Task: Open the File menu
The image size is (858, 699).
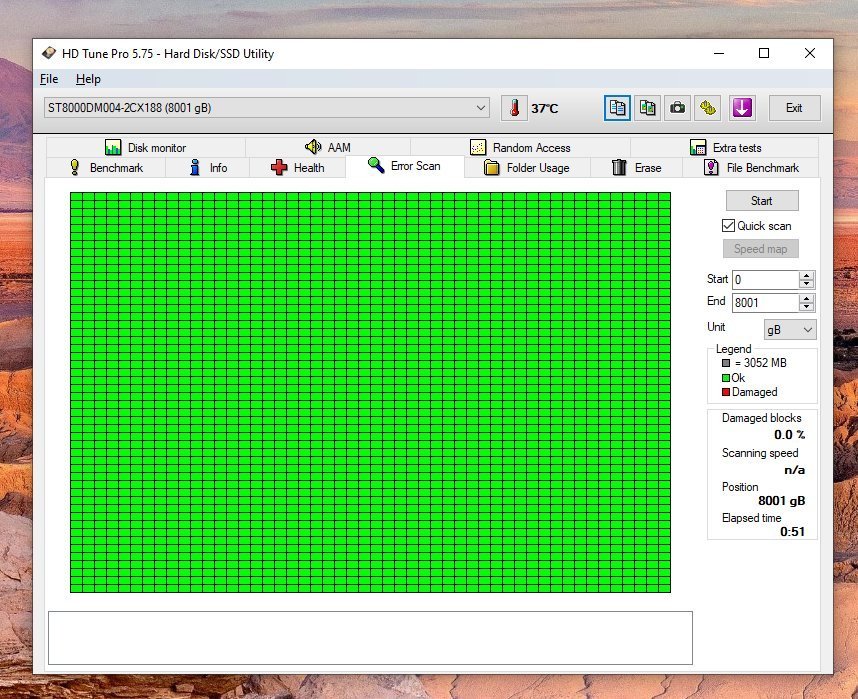Action: [x=49, y=79]
